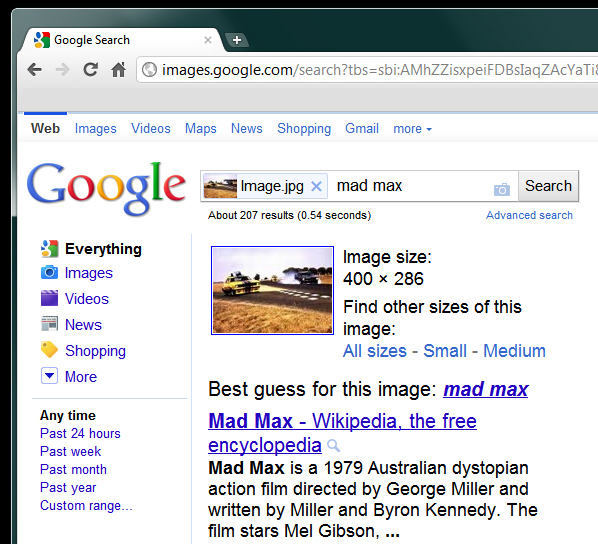
Task: Select Everything in the left sidebar
Action: (103, 249)
